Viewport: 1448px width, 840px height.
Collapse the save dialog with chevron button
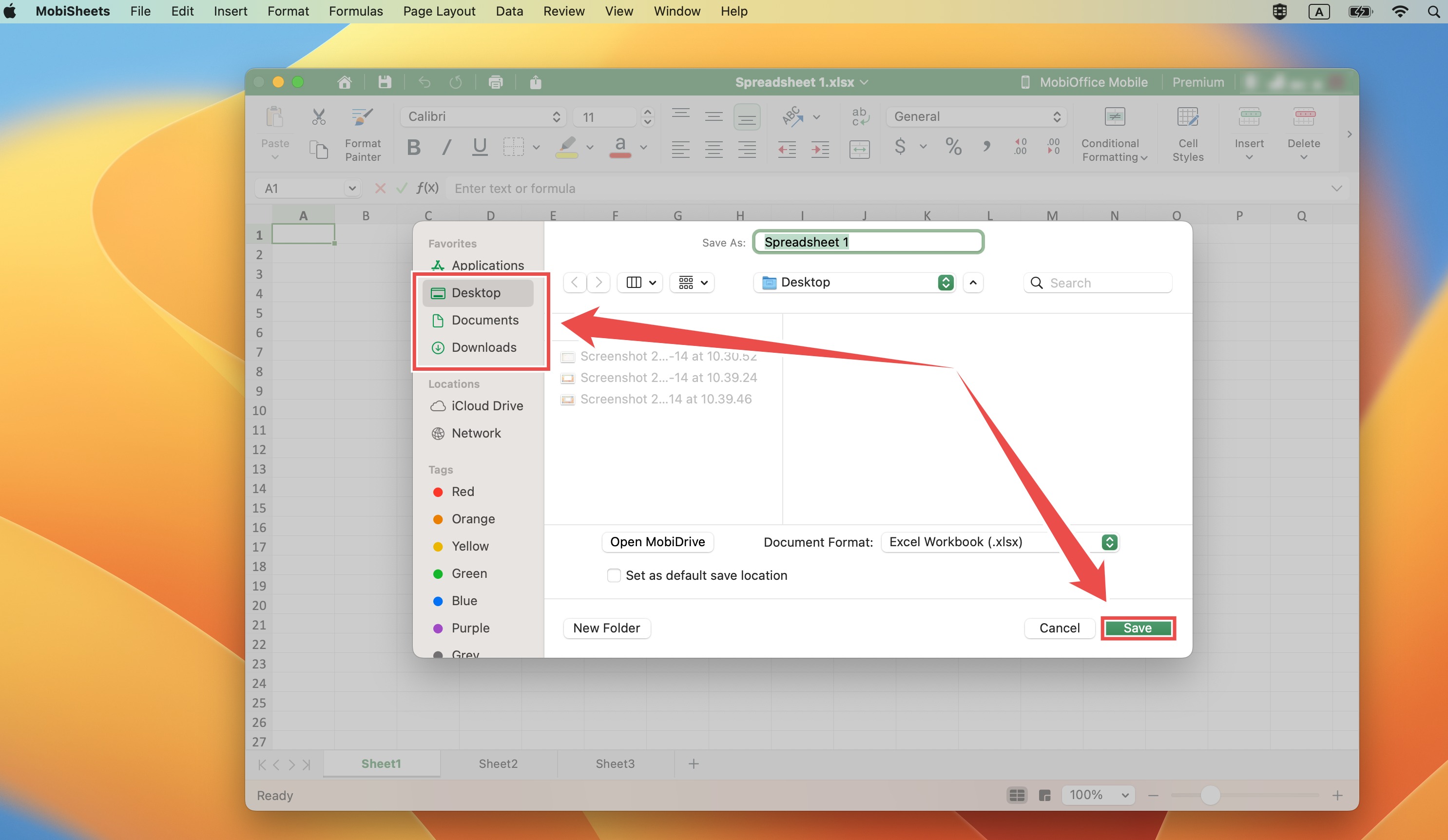point(973,282)
